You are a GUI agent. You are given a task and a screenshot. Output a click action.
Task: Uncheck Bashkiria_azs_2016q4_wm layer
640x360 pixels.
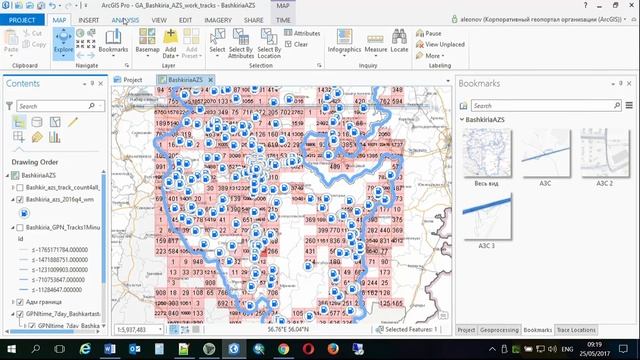tap(20, 200)
